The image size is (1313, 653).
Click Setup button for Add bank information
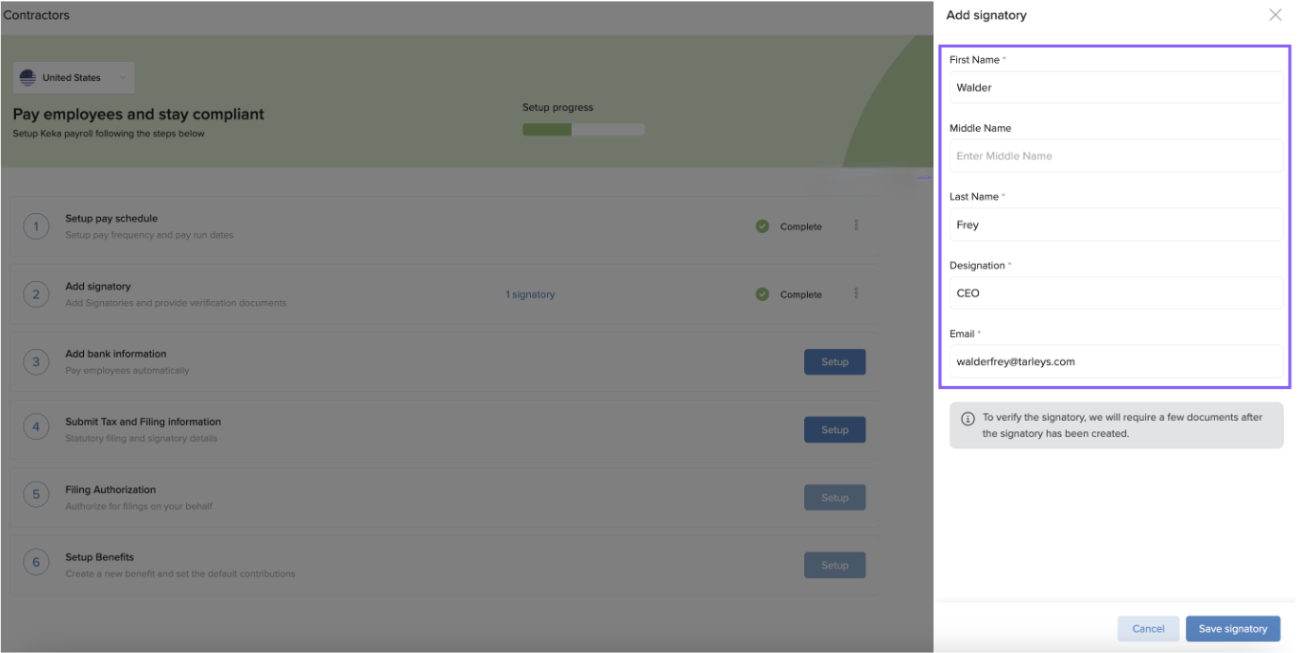834,362
